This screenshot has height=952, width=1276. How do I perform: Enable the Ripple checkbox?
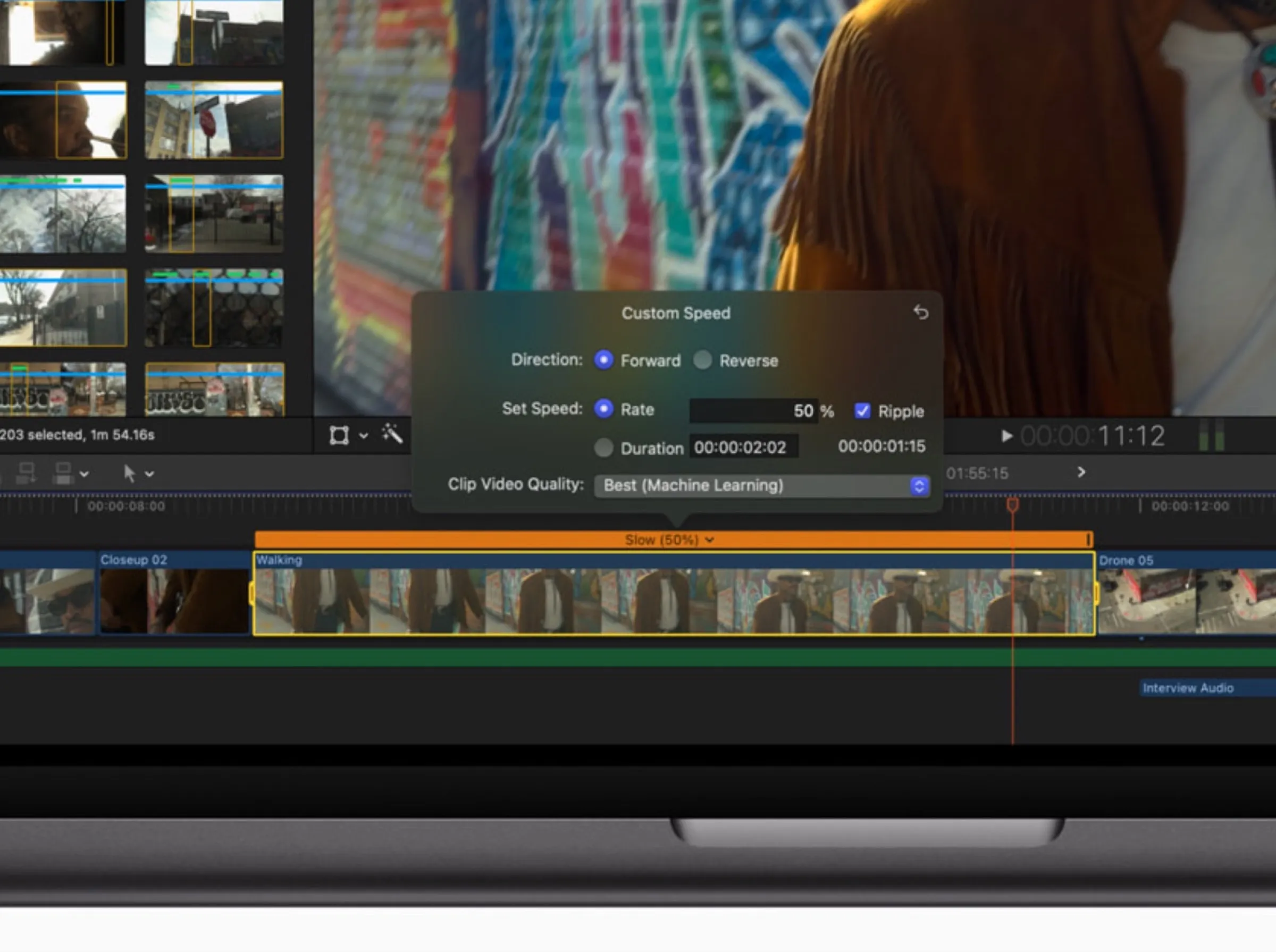tap(863, 410)
